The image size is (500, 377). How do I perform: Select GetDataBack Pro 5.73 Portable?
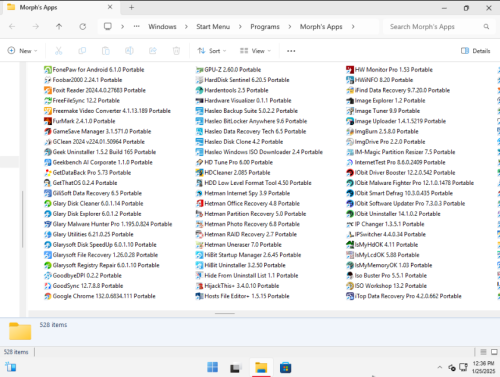tap(88, 173)
